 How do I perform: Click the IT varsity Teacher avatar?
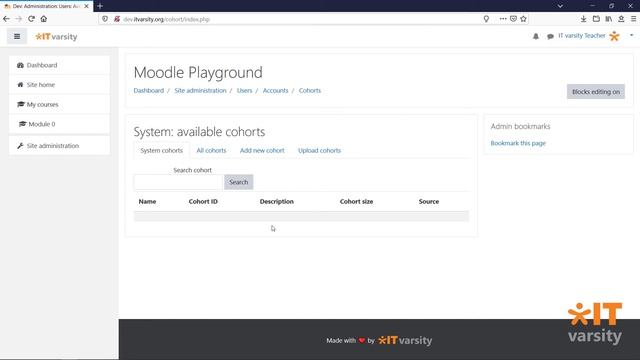[614, 36]
